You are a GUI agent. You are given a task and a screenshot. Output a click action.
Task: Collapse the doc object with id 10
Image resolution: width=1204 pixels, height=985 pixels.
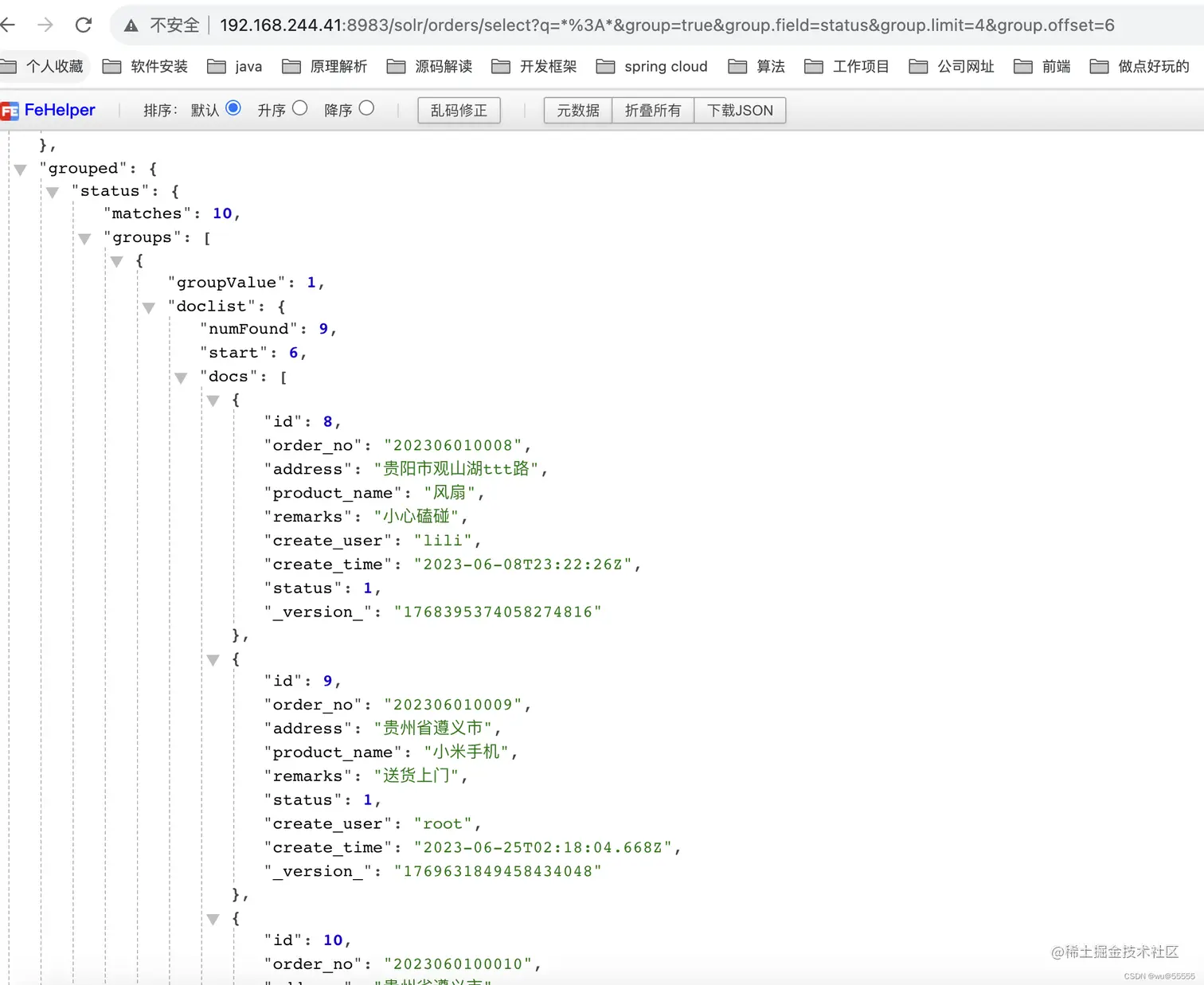213,919
